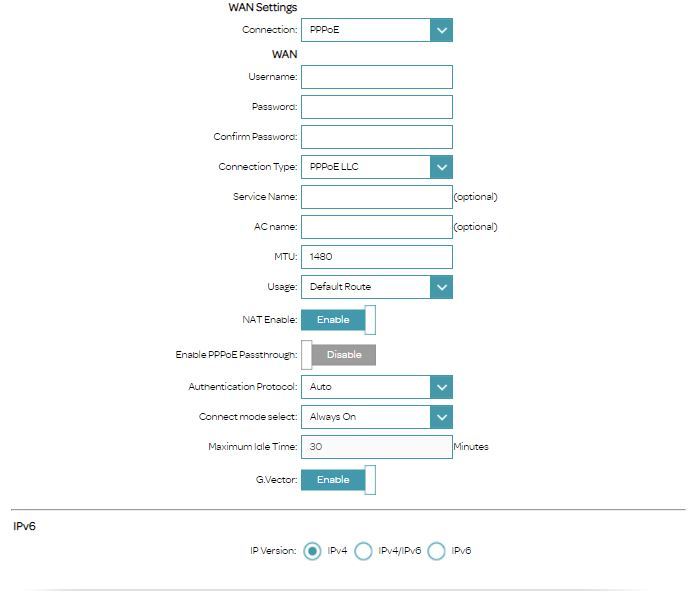
Task: Expand the Connection Type dropdown arrow
Action: [x=441, y=167]
